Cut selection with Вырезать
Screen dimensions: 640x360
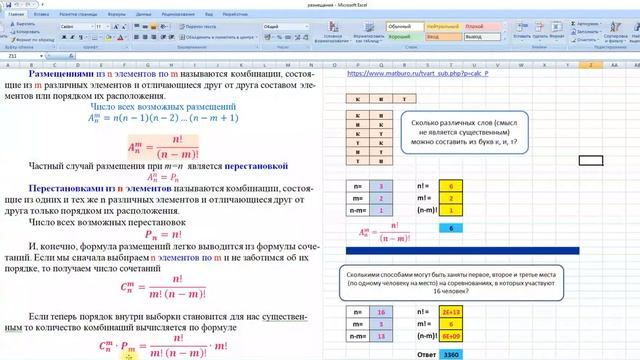click(23, 24)
